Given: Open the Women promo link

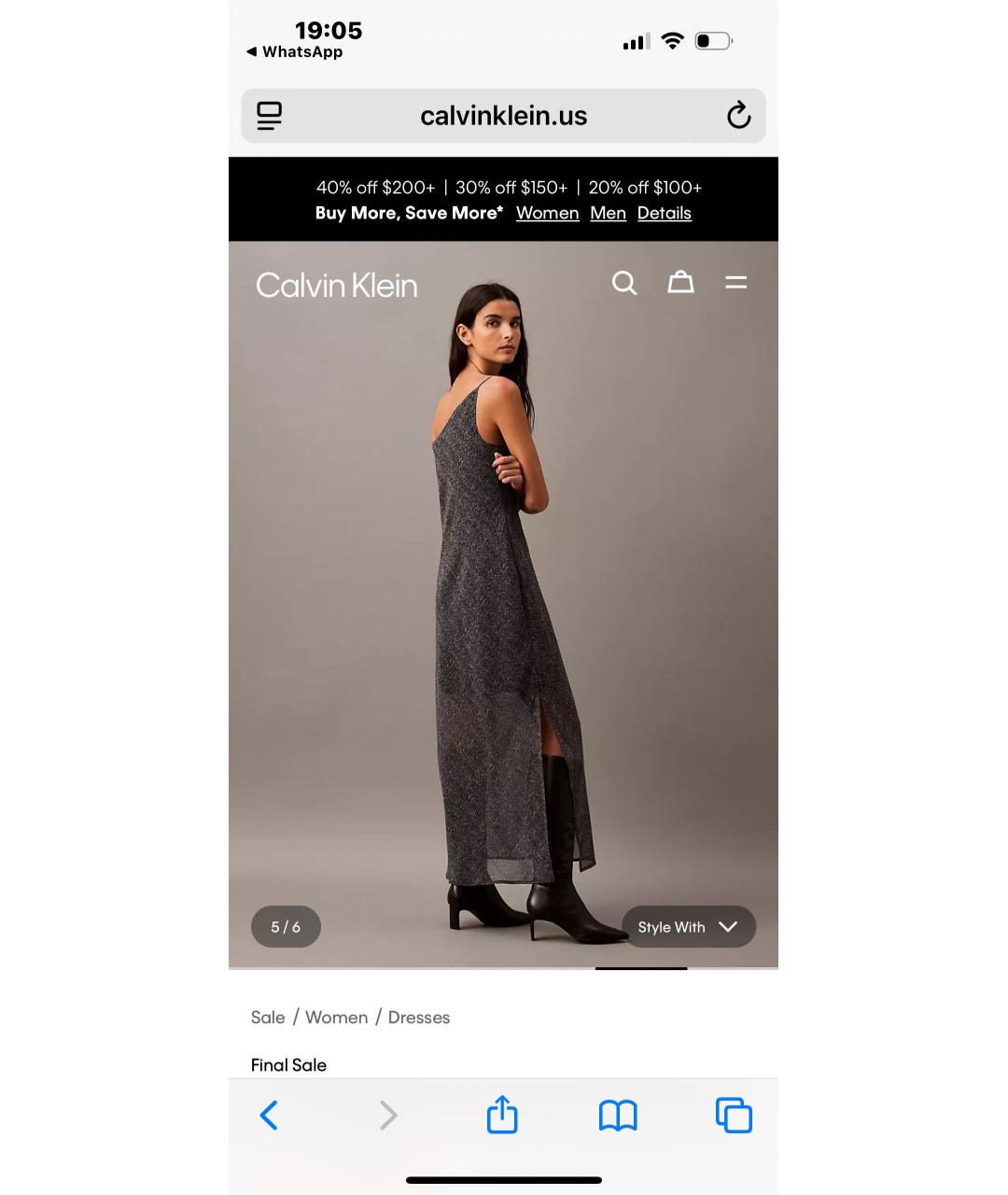Looking at the screenshot, I should (x=548, y=213).
